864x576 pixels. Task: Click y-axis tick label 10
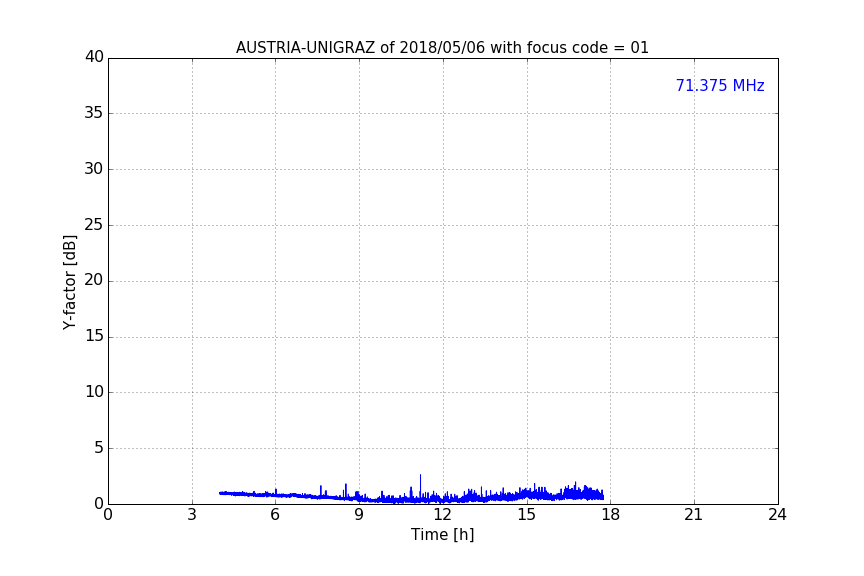coord(94,392)
